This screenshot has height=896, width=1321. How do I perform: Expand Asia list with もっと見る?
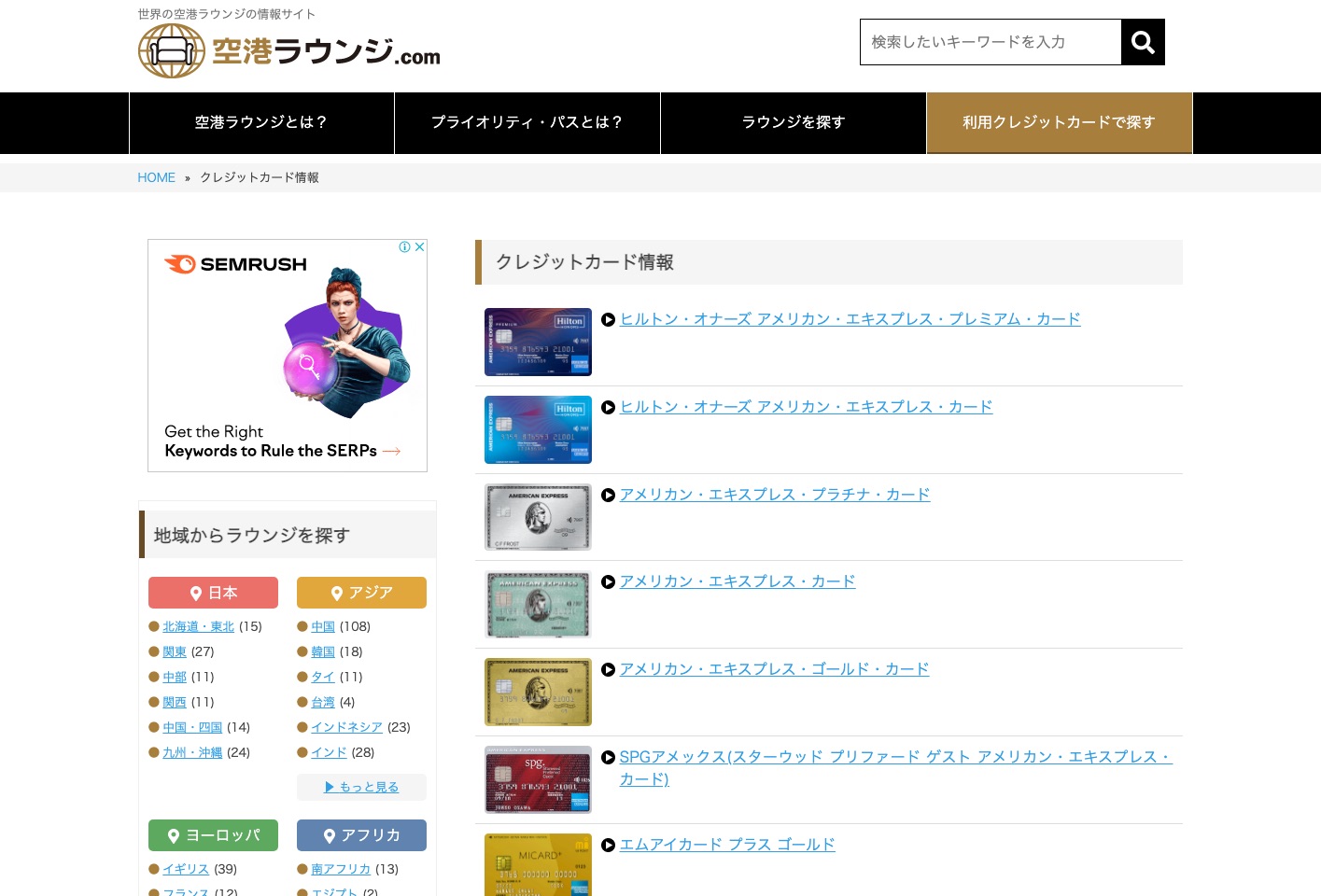click(362, 787)
